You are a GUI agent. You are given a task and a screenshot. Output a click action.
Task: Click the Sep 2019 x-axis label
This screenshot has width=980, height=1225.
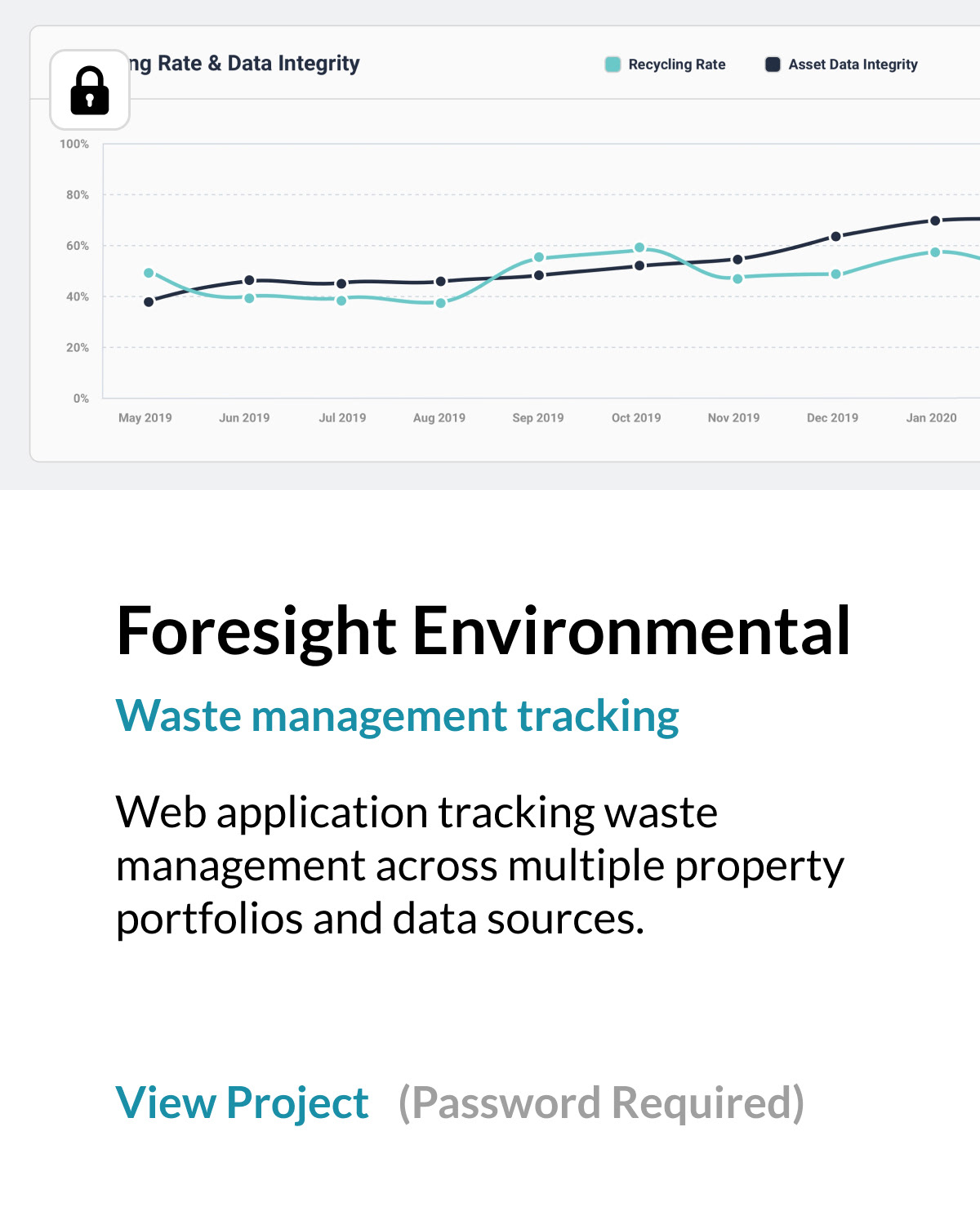point(538,417)
